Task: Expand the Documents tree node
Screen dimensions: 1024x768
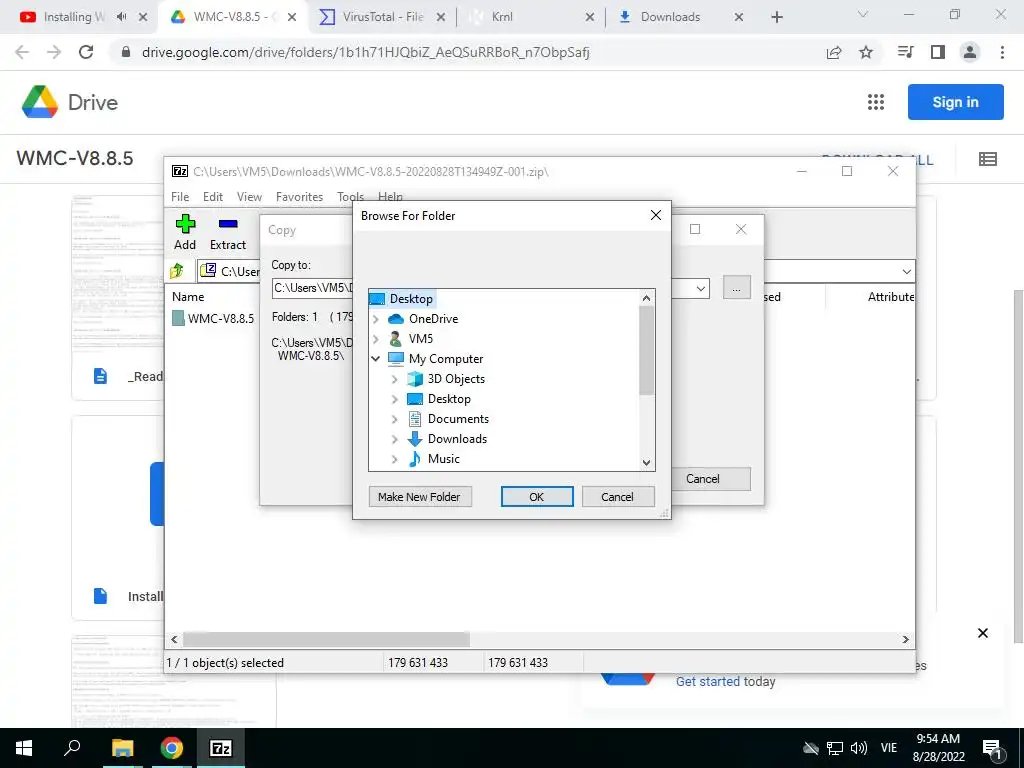Action: [x=394, y=419]
